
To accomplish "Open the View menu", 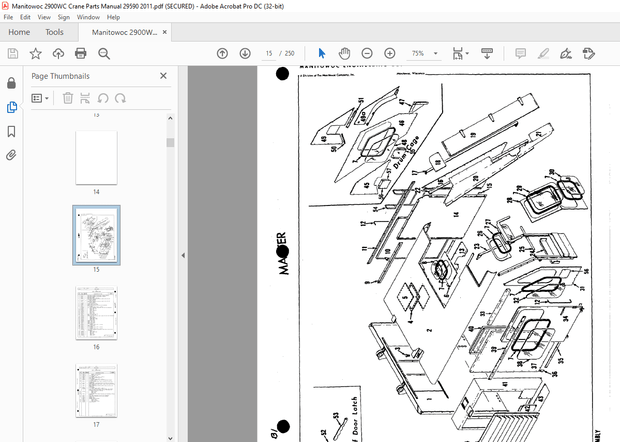I will tap(44, 17).
